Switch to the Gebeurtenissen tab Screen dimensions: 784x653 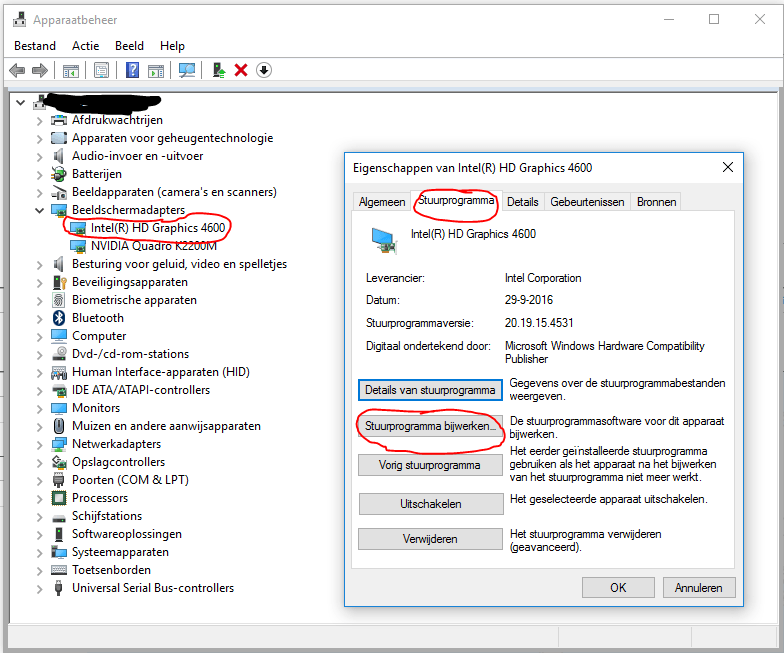[x=588, y=202]
